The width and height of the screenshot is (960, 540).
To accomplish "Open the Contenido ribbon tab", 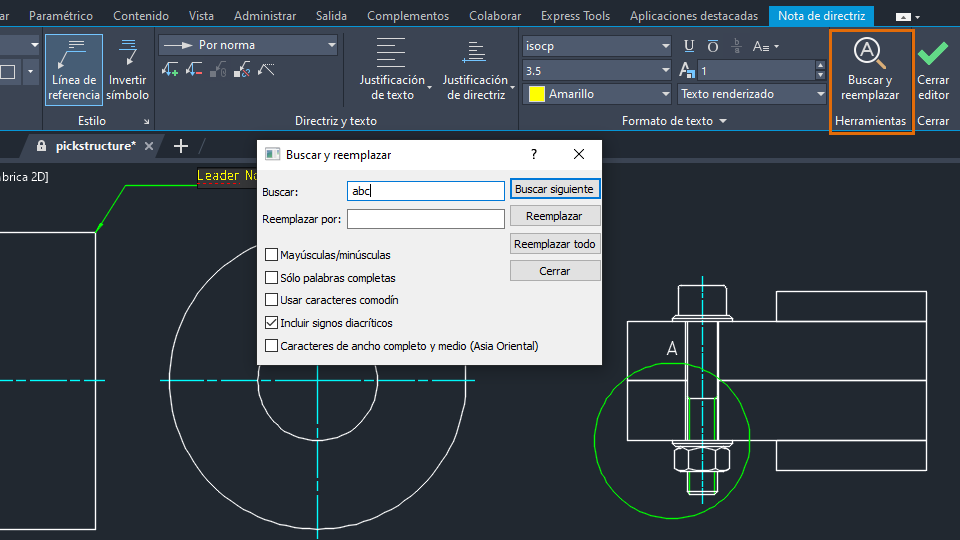I will (x=141, y=16).
